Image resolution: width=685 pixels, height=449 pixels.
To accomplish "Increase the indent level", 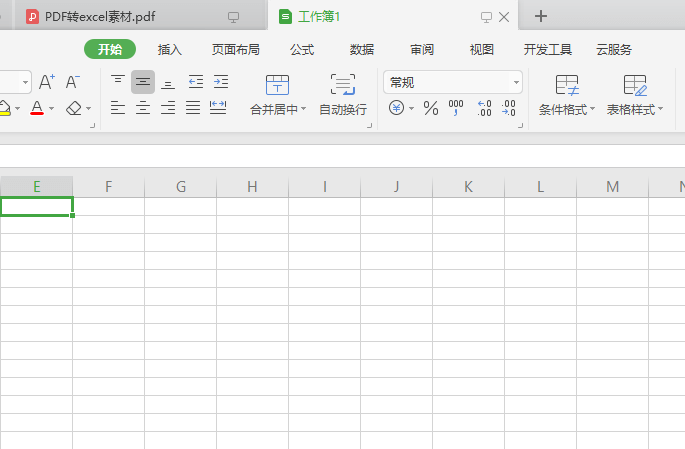I will tap(221, 82).
